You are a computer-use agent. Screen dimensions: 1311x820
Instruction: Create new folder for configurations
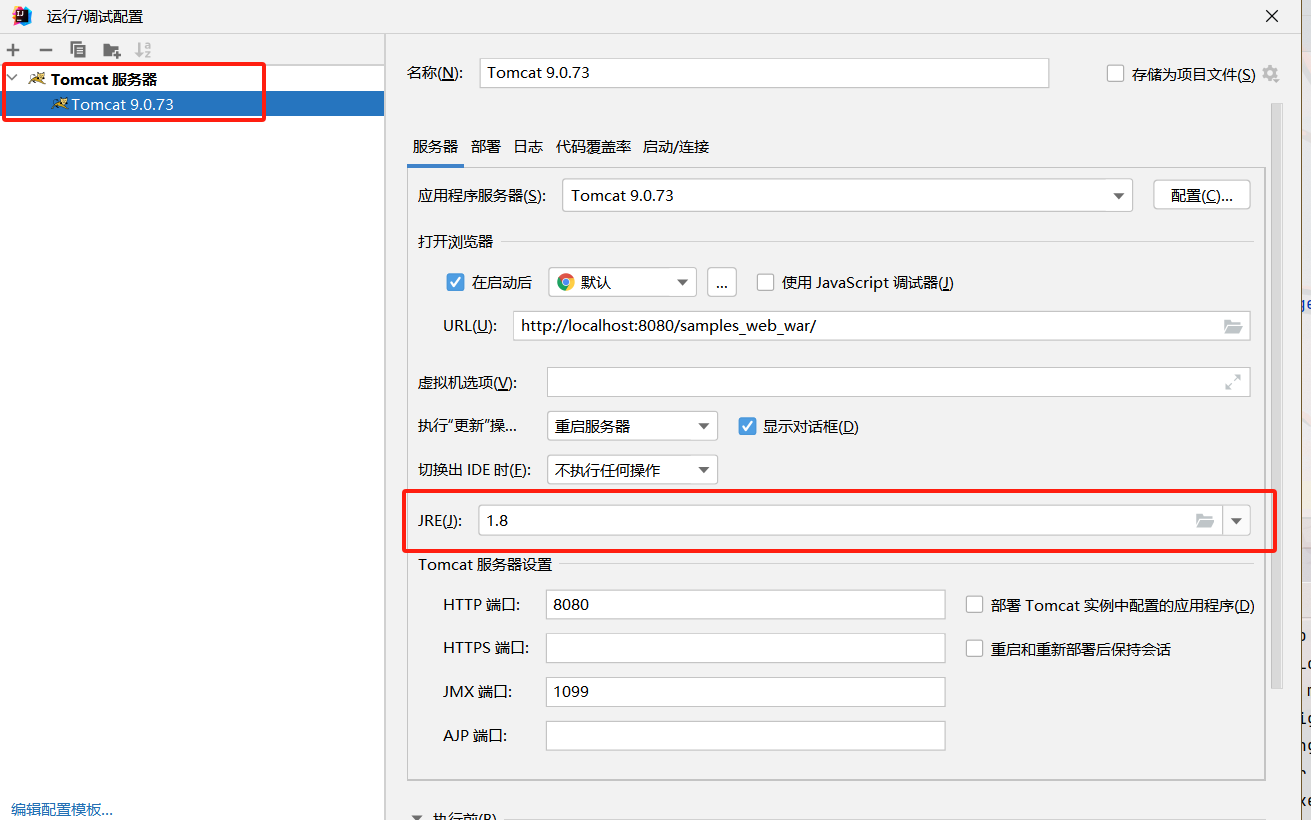111,50
